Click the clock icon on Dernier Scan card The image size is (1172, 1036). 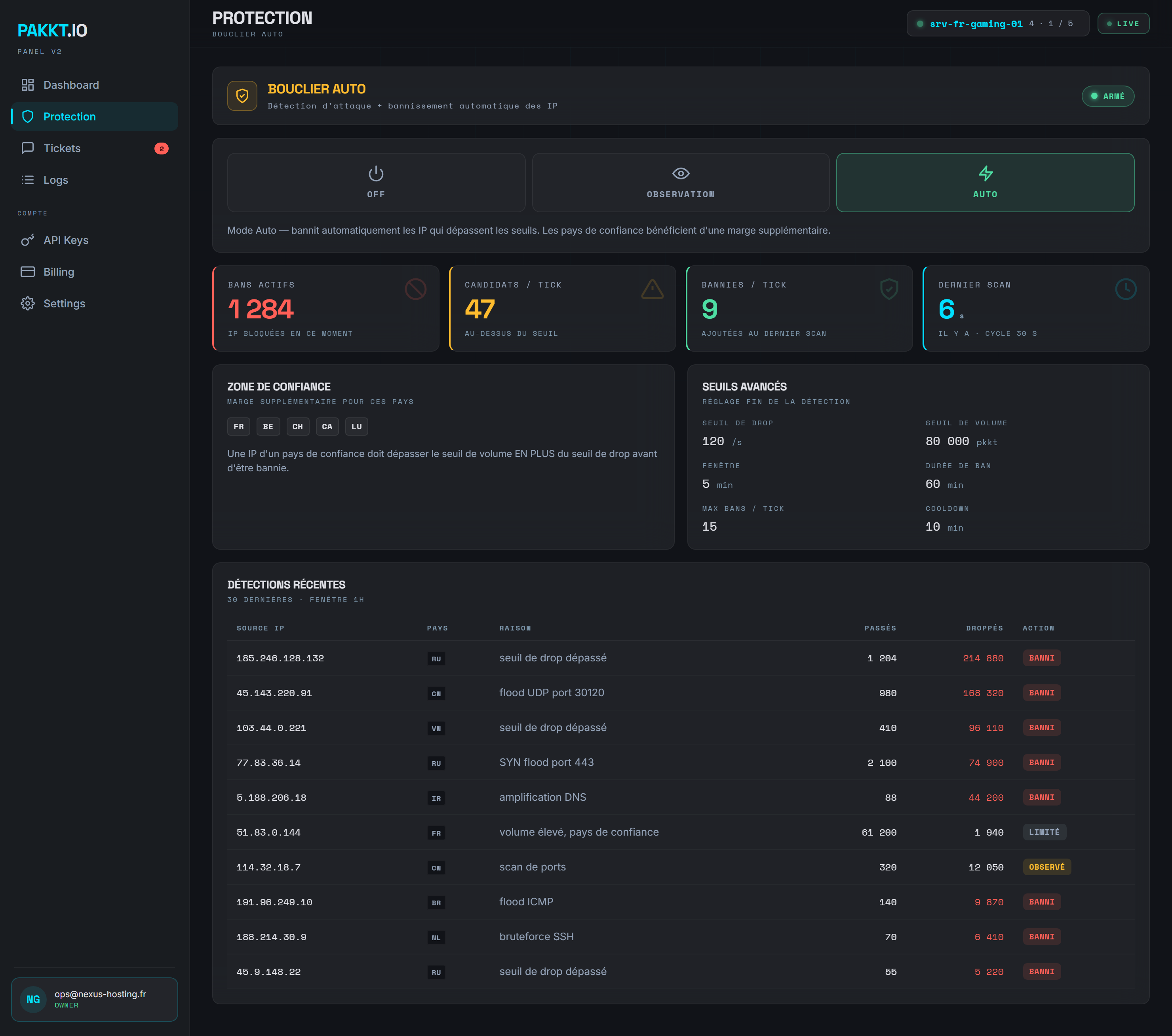[1126, 289]
